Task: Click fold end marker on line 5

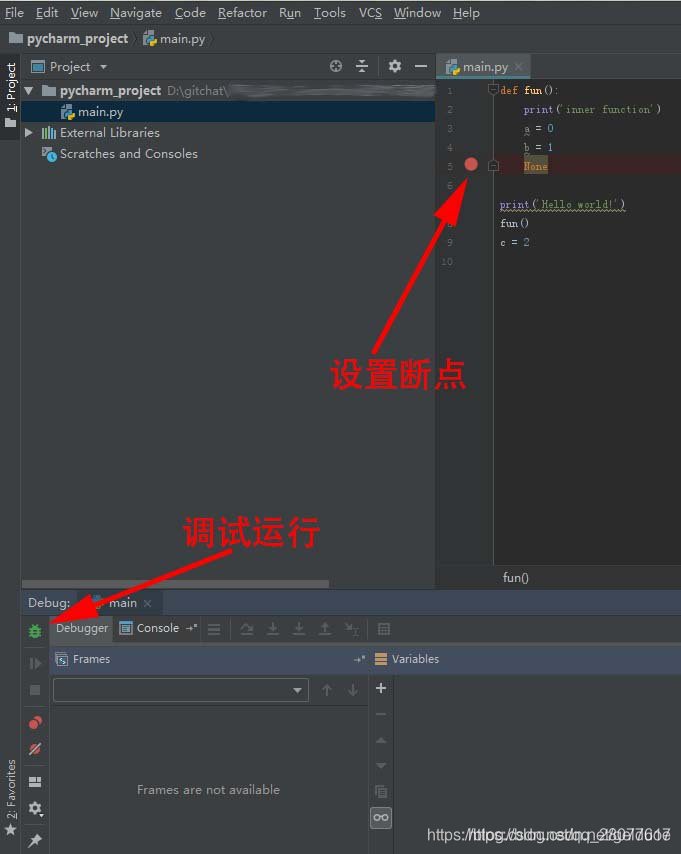Action: click(494, 166)
